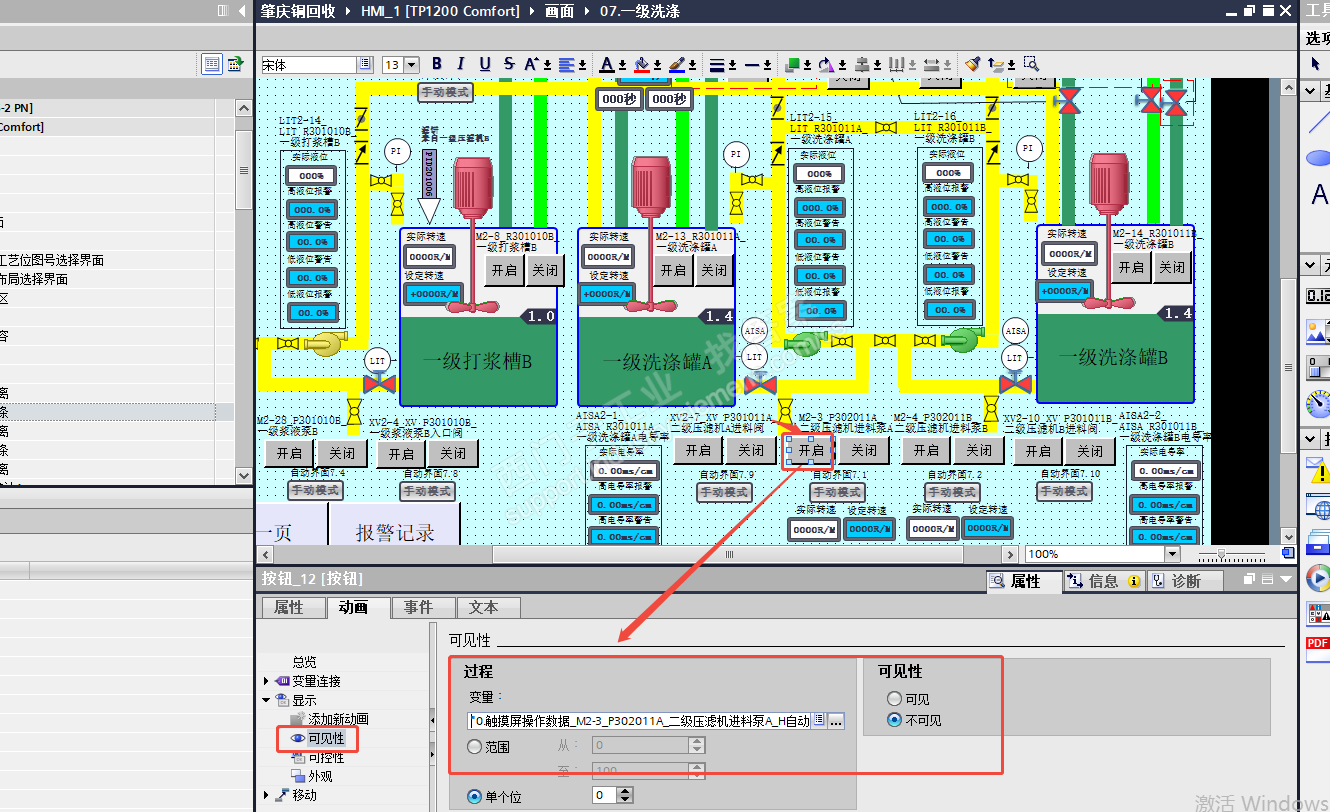This screenshot has height=812, width=1330.
Task: Open the 100% zoom level dropdown
Action: point(1172,554)
